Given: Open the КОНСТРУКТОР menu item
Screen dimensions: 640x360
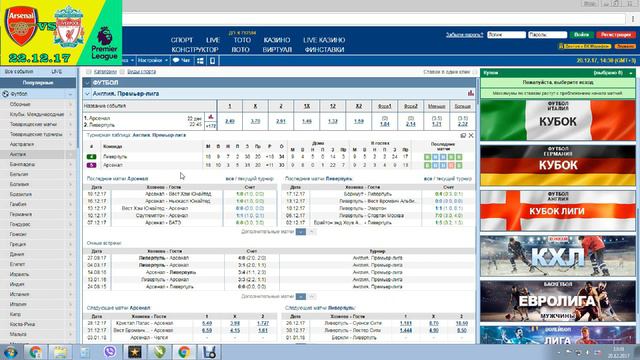Looking at the screenshot, I should (x=195, y=50).
